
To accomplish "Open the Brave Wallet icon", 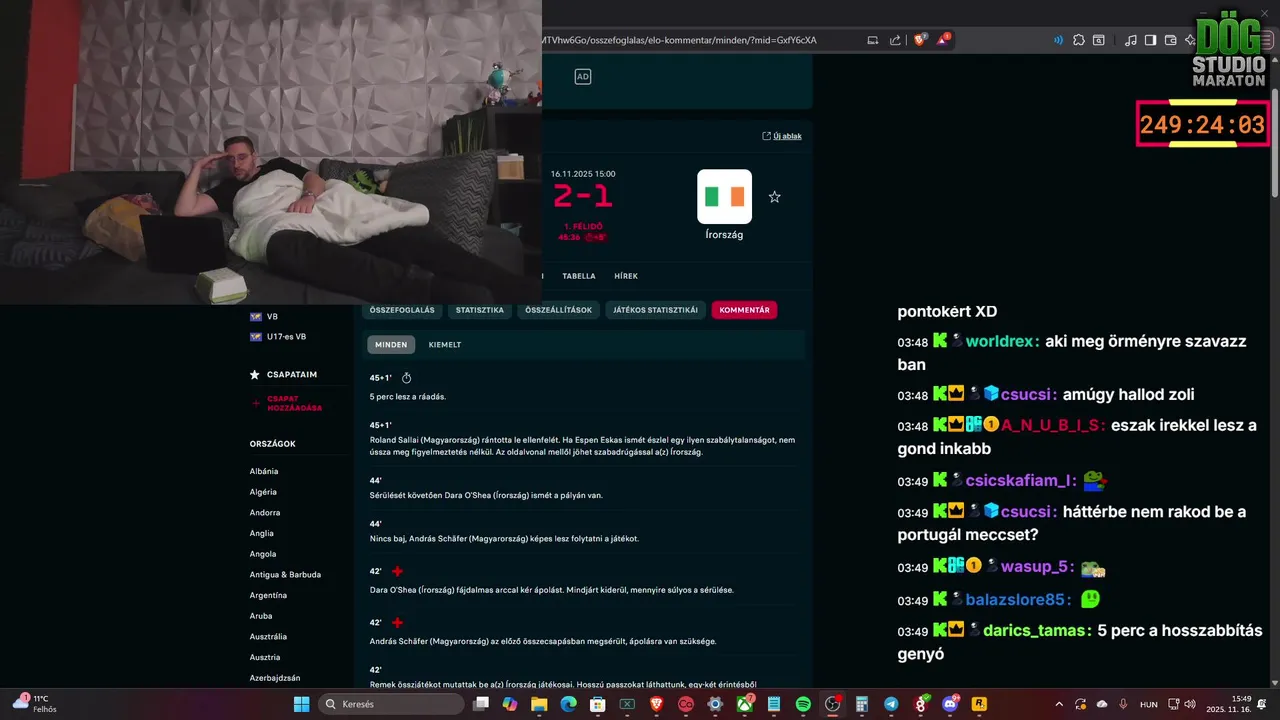I will 1170,40.
